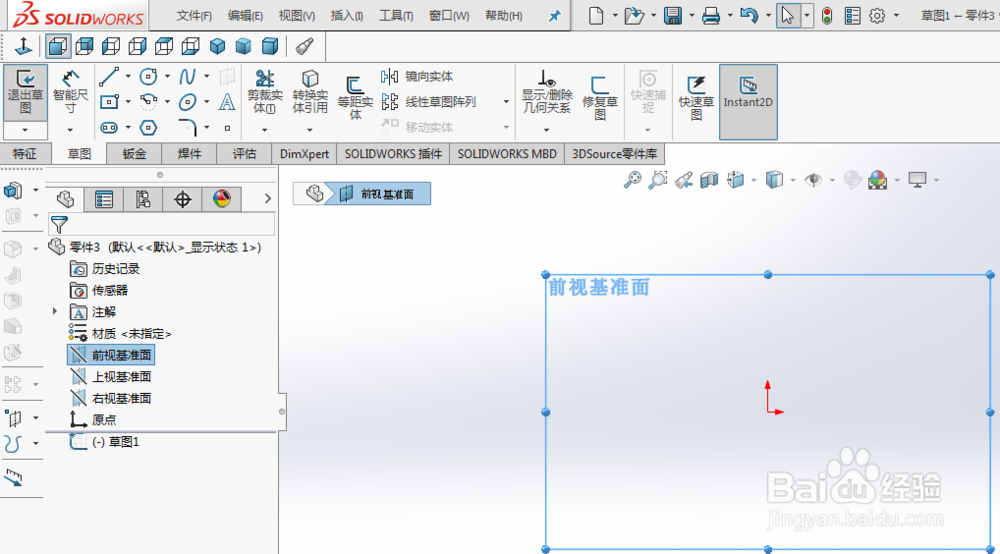
Task: Select 右视基准面 in the feature tree
Action: pos(111,398)
